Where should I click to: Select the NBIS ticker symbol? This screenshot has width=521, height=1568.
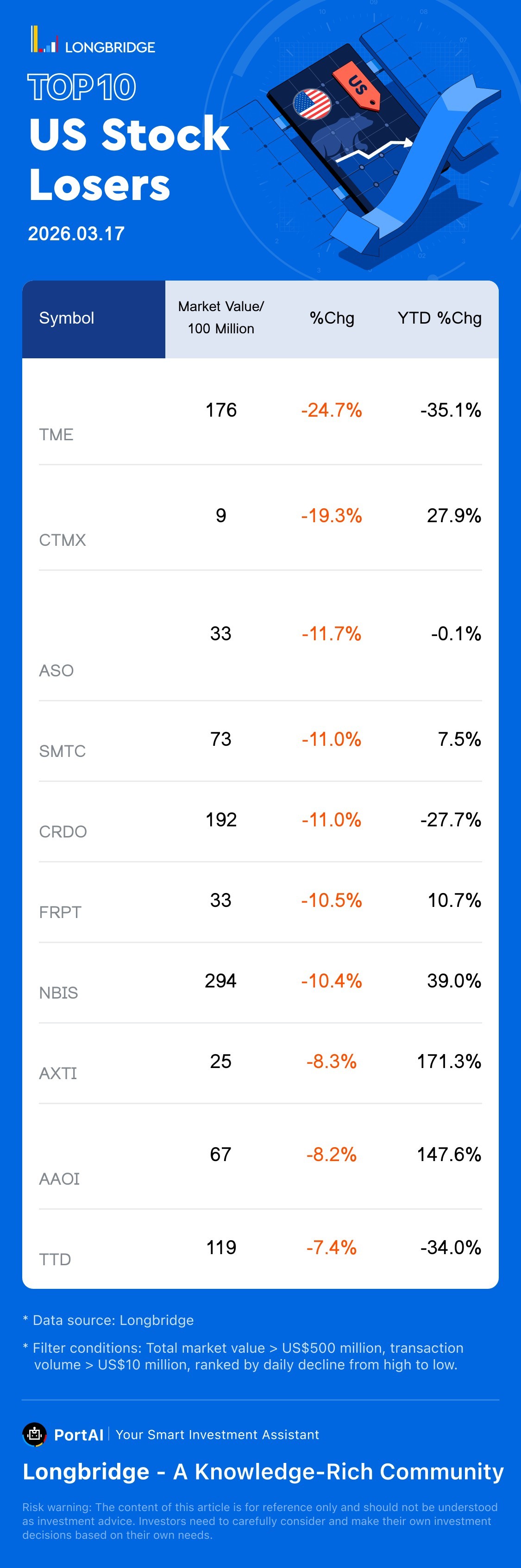(x=58, y=993)
